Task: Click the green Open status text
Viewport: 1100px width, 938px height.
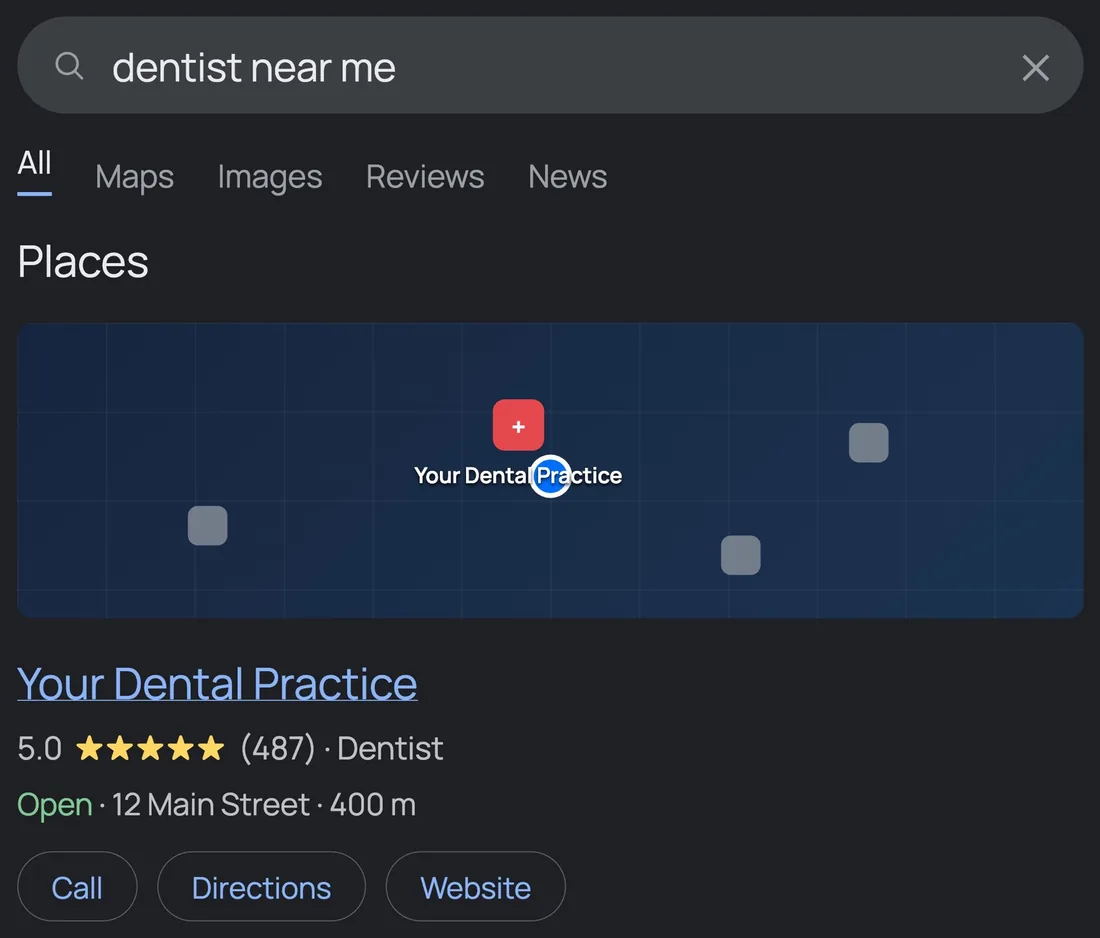Action: point(55,805)
